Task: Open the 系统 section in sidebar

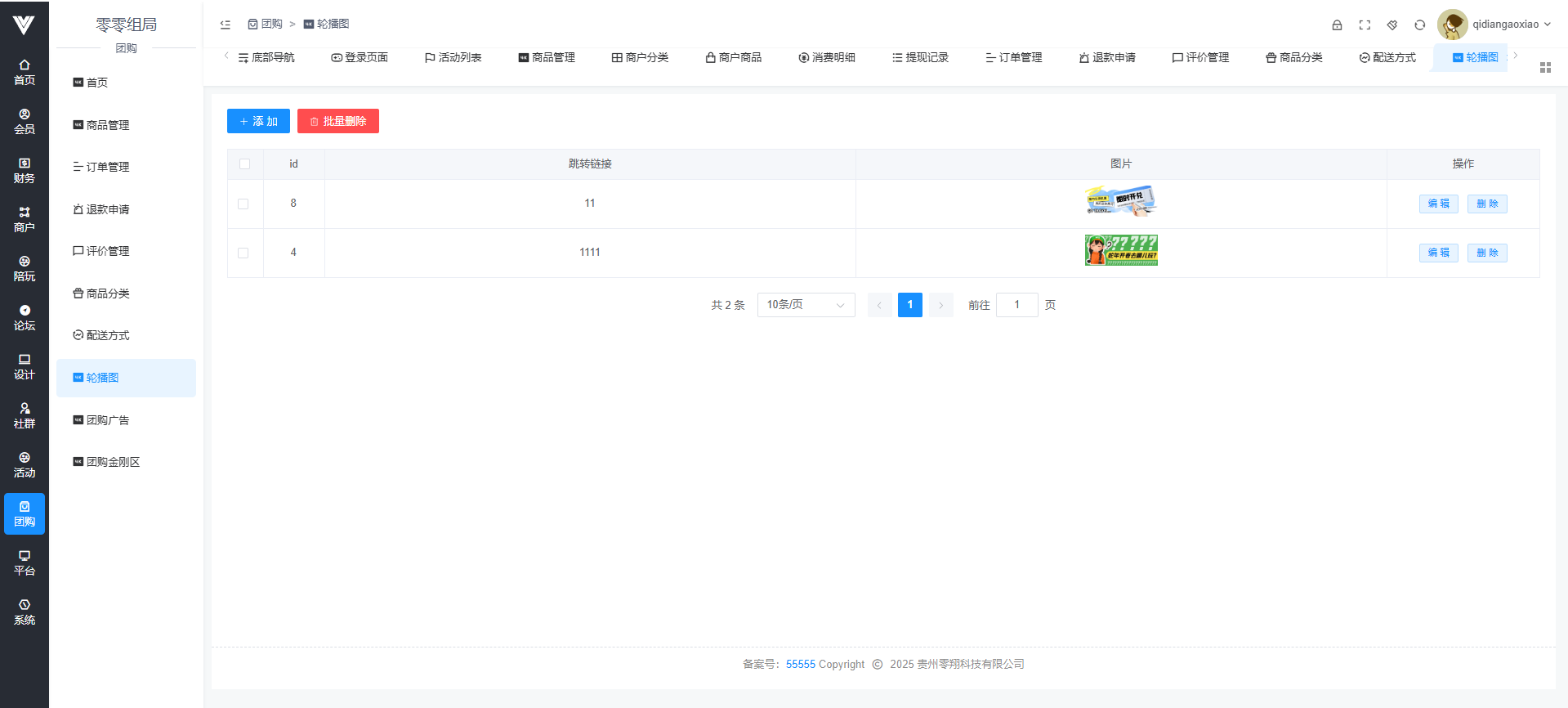Action: pos(25,612)
